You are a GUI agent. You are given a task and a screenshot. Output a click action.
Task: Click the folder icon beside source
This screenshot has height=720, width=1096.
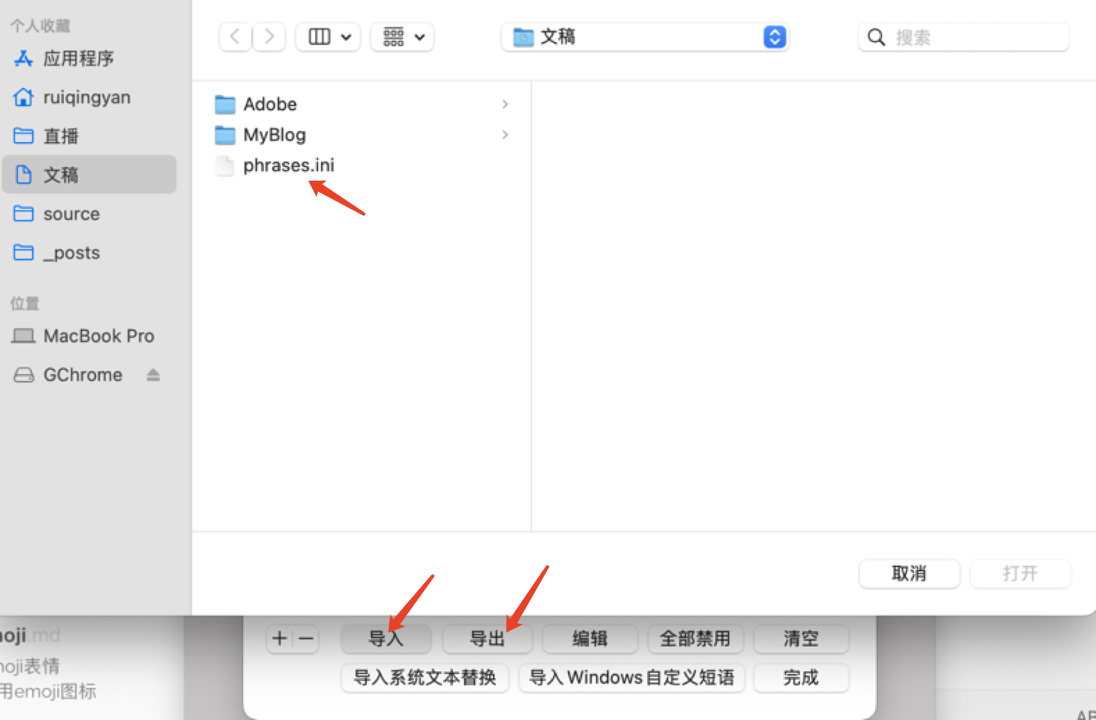click(23, 213)
